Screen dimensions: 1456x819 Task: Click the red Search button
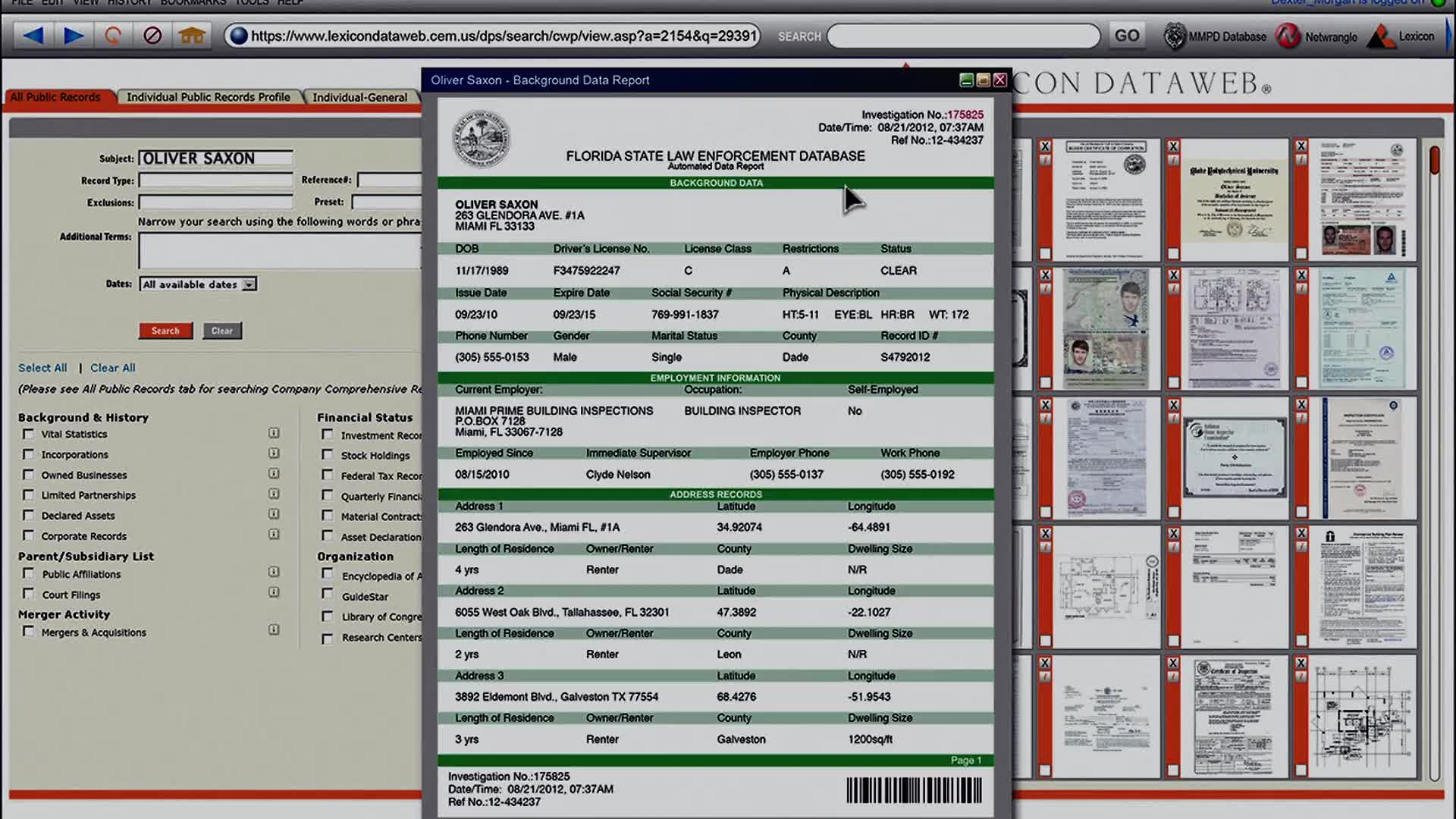tap(165, 331)
